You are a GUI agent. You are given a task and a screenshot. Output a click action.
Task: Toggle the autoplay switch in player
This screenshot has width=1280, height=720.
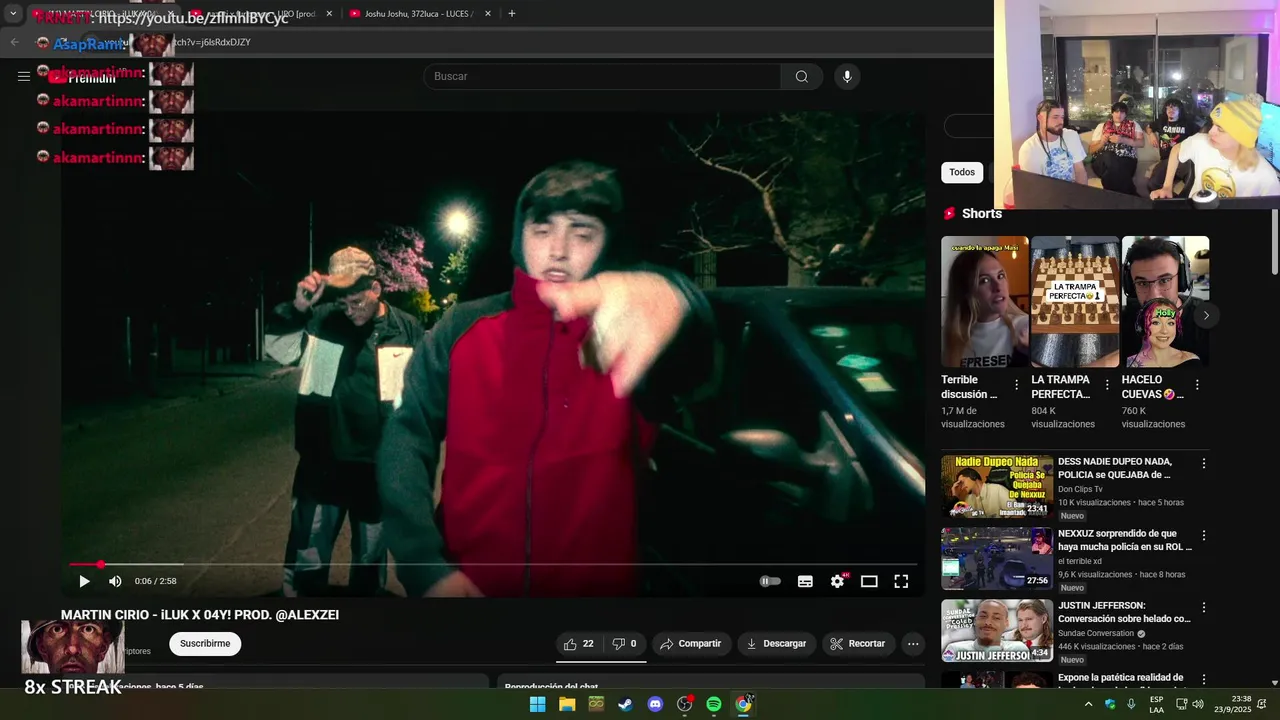click(770, 581)
